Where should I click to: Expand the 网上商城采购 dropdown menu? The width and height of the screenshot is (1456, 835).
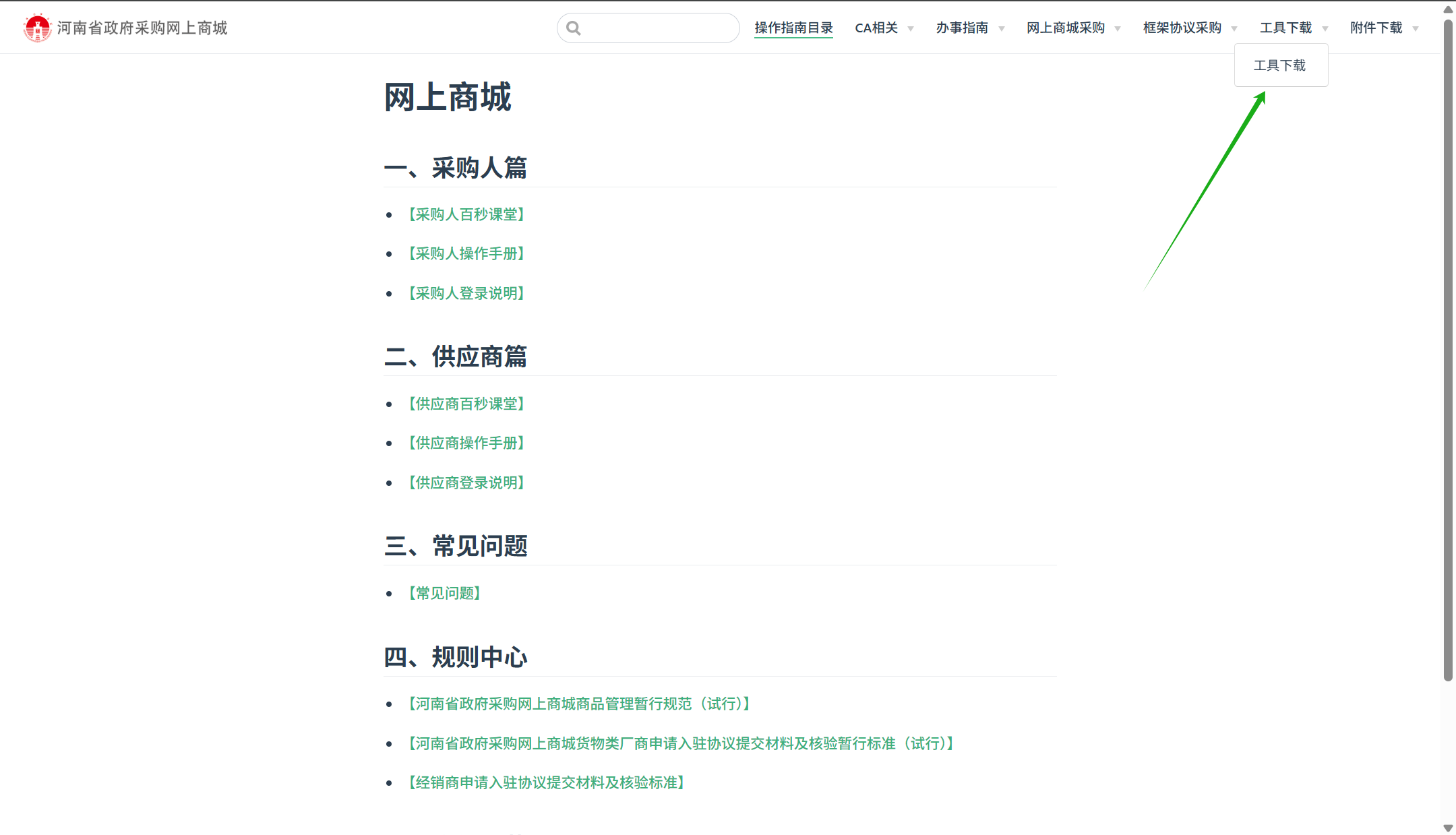[x=1073, y=28]
